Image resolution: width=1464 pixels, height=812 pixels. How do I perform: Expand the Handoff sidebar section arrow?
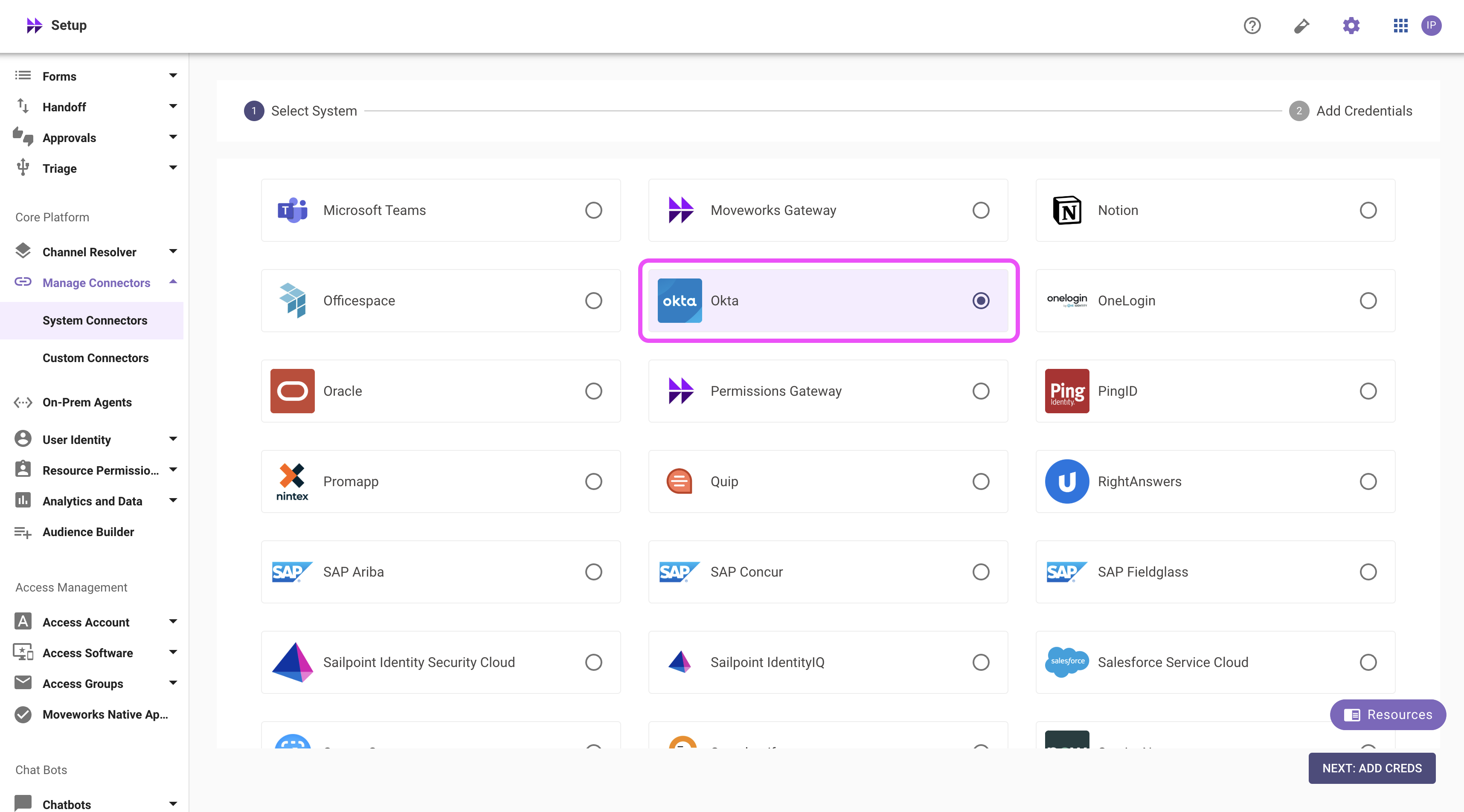[173, 106]
